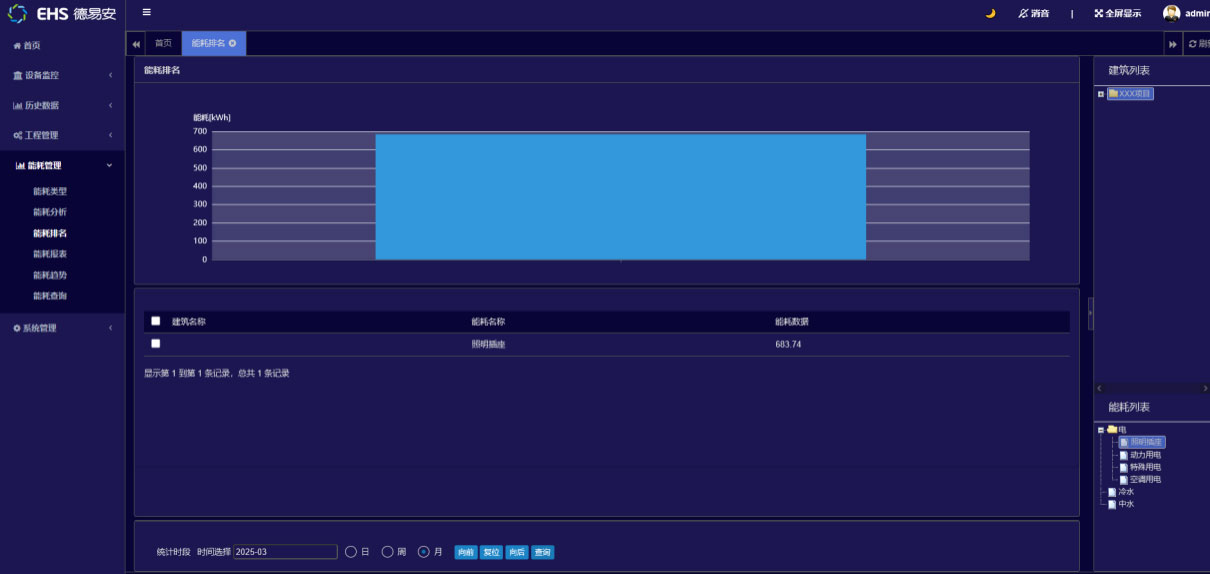Open 能耗分析 in the sidebar
1210x574 pixels.
[50, 212]
